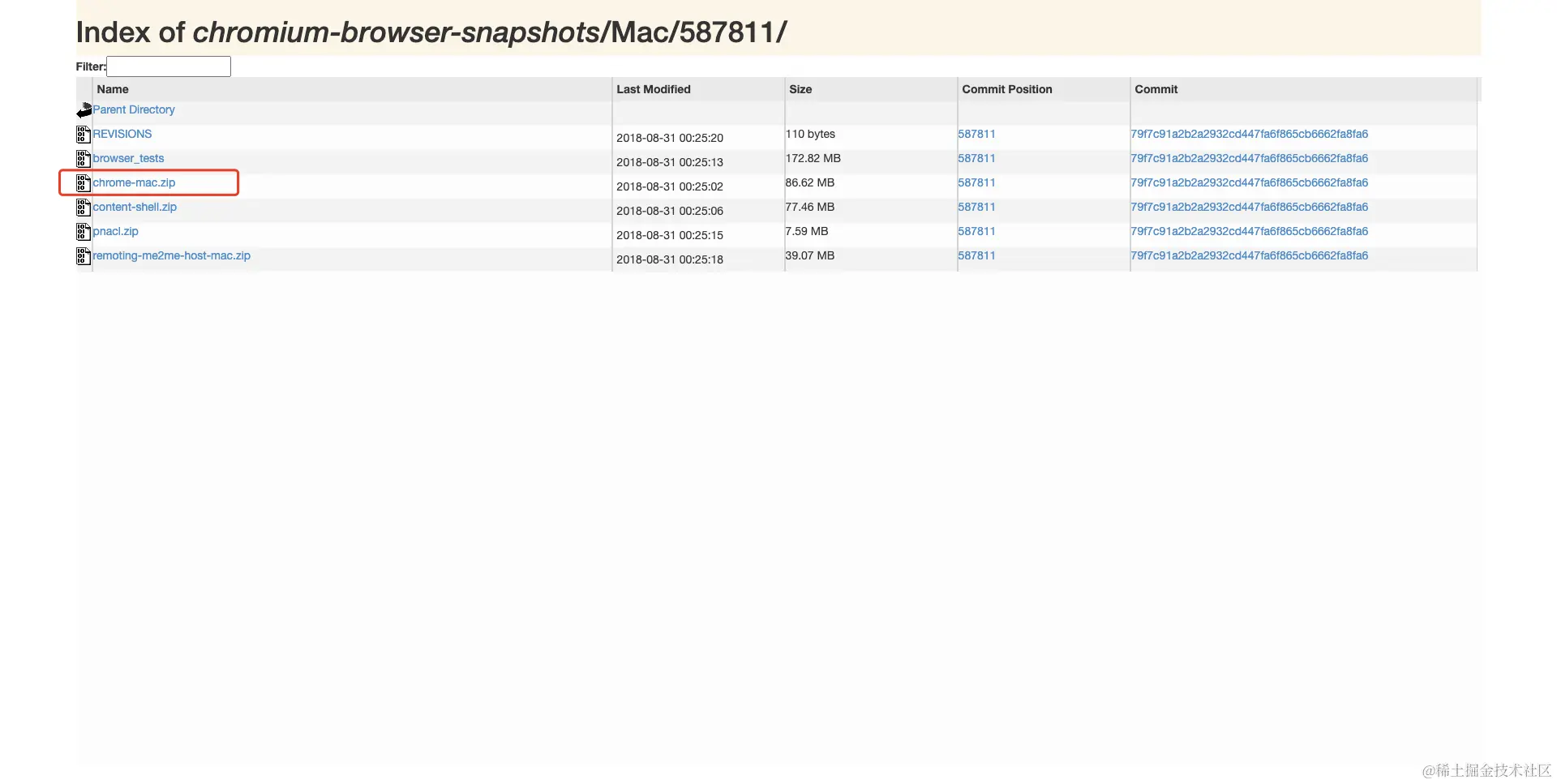
Task: Open commit position 587811 for chrome-mac.zip
Action: click(x=976, y=182)
